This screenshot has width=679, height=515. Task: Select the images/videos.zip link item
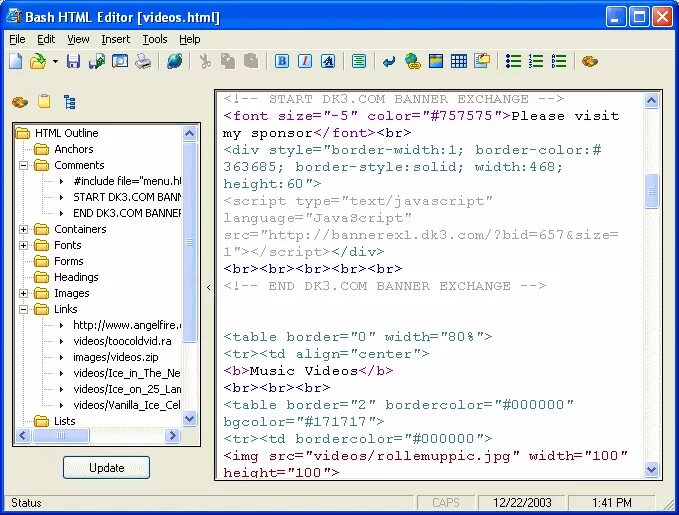(x=116, y=357)
